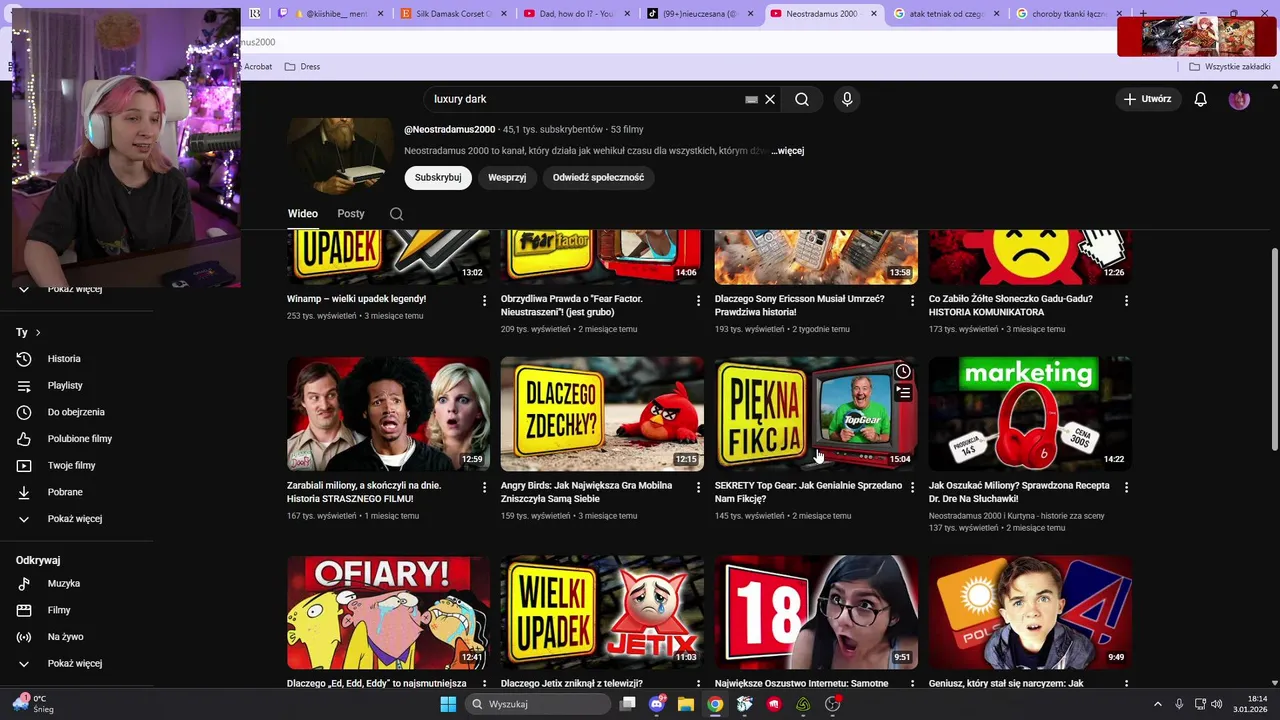Clear the search box with the X icon

tap(770, 99)
